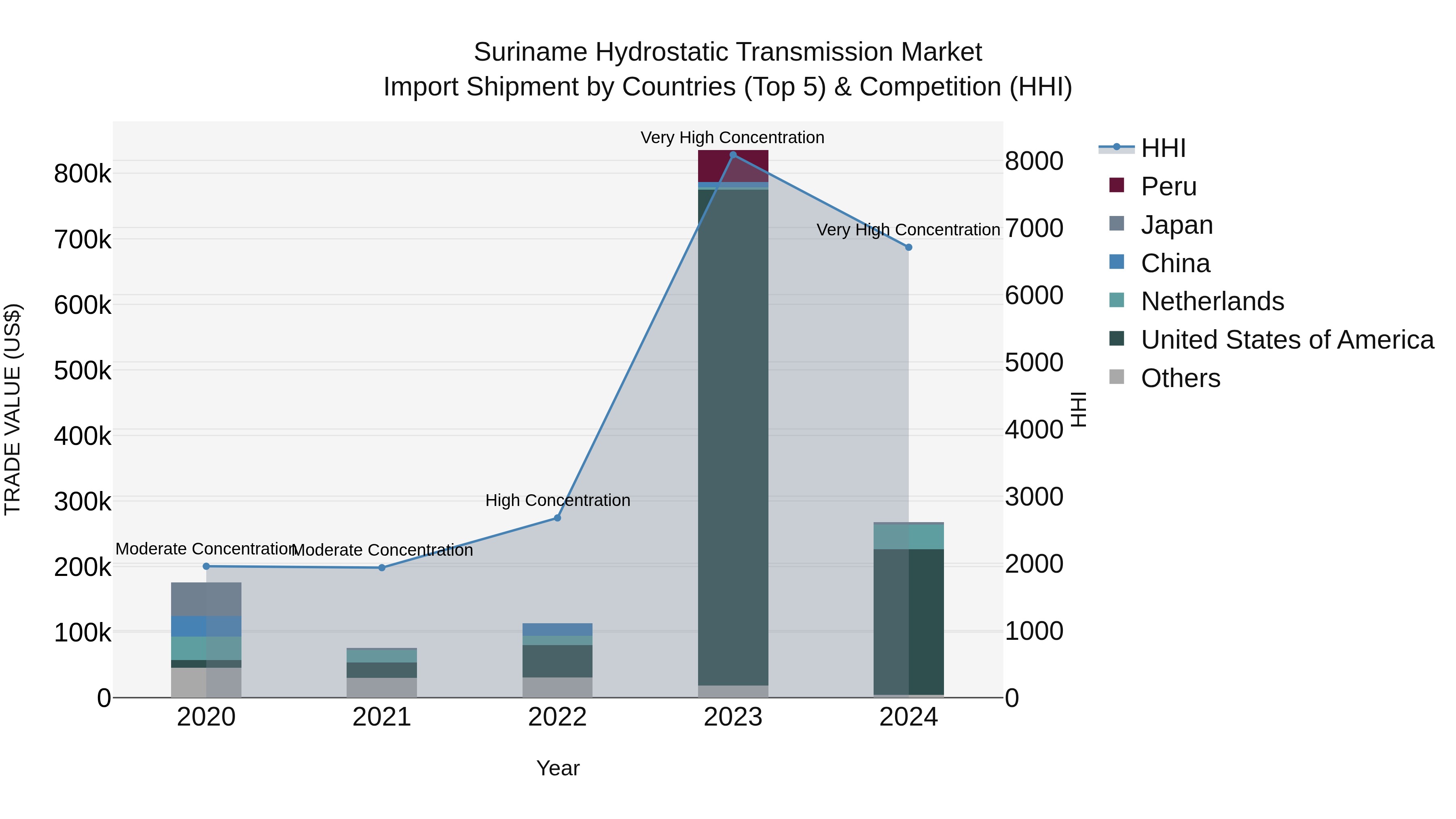Click 'Very High Concentration' label above 2023
Image resolution: width=1456 pixels, height=819 pixels.
(732, 138)
